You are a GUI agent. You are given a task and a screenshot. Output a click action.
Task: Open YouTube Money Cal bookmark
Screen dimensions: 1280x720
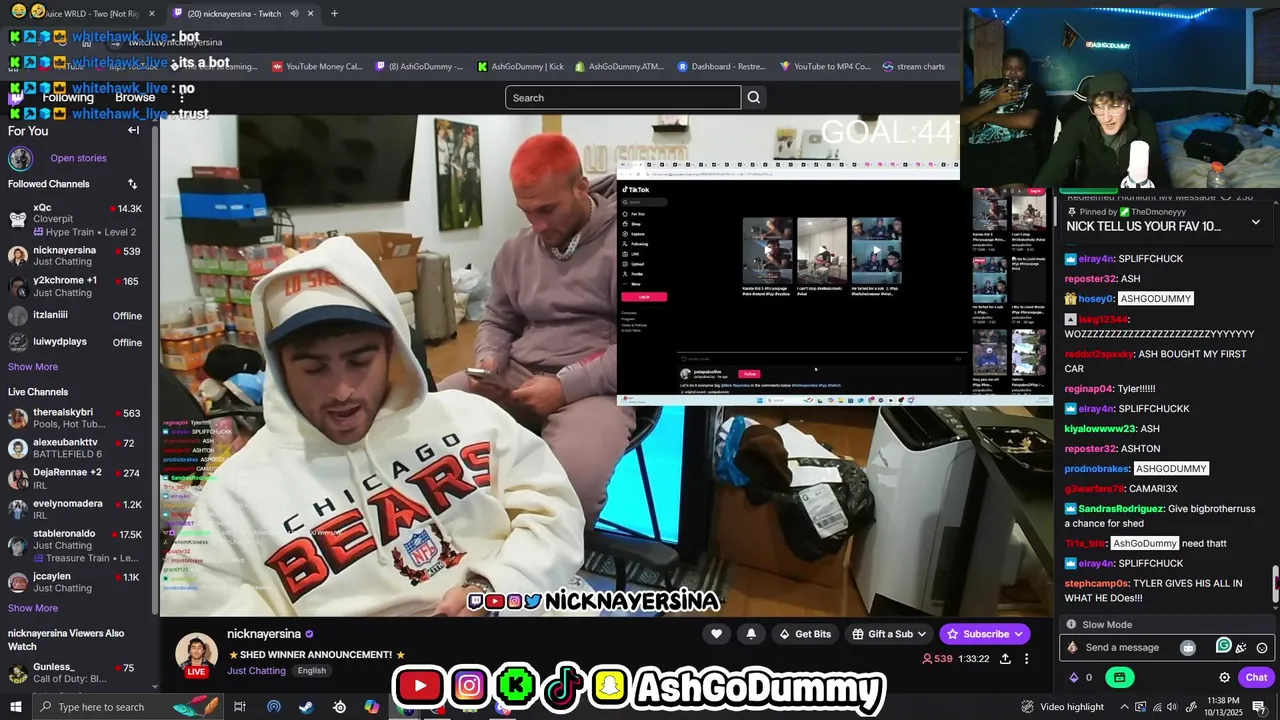coord(317,67)
